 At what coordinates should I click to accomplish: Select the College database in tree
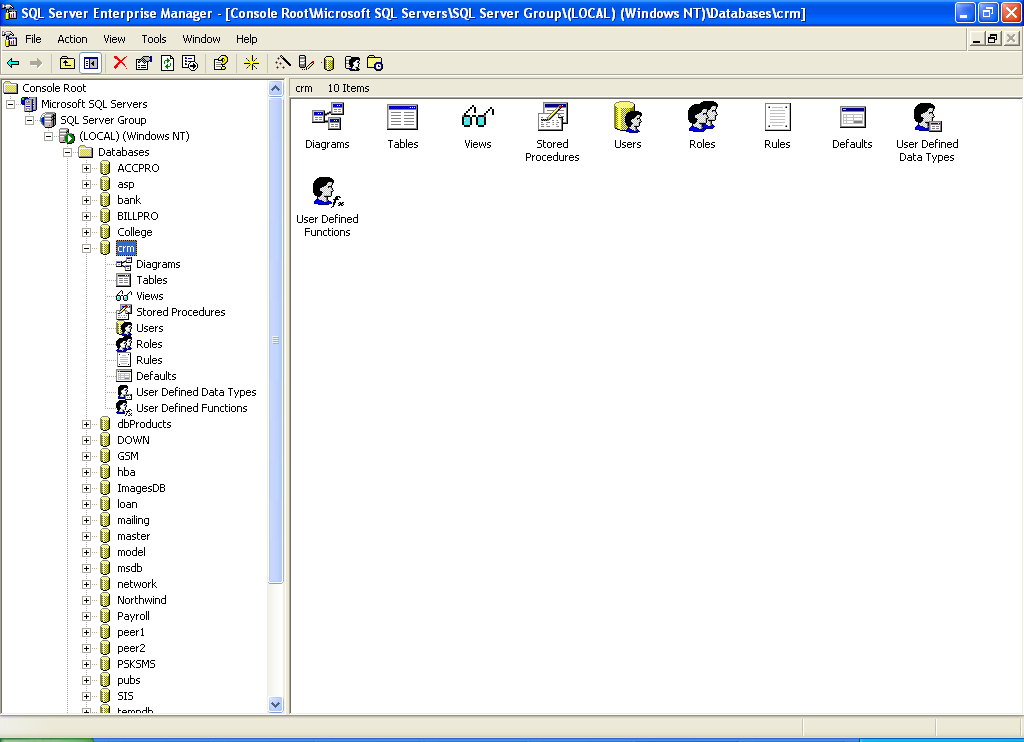[135, 232]
